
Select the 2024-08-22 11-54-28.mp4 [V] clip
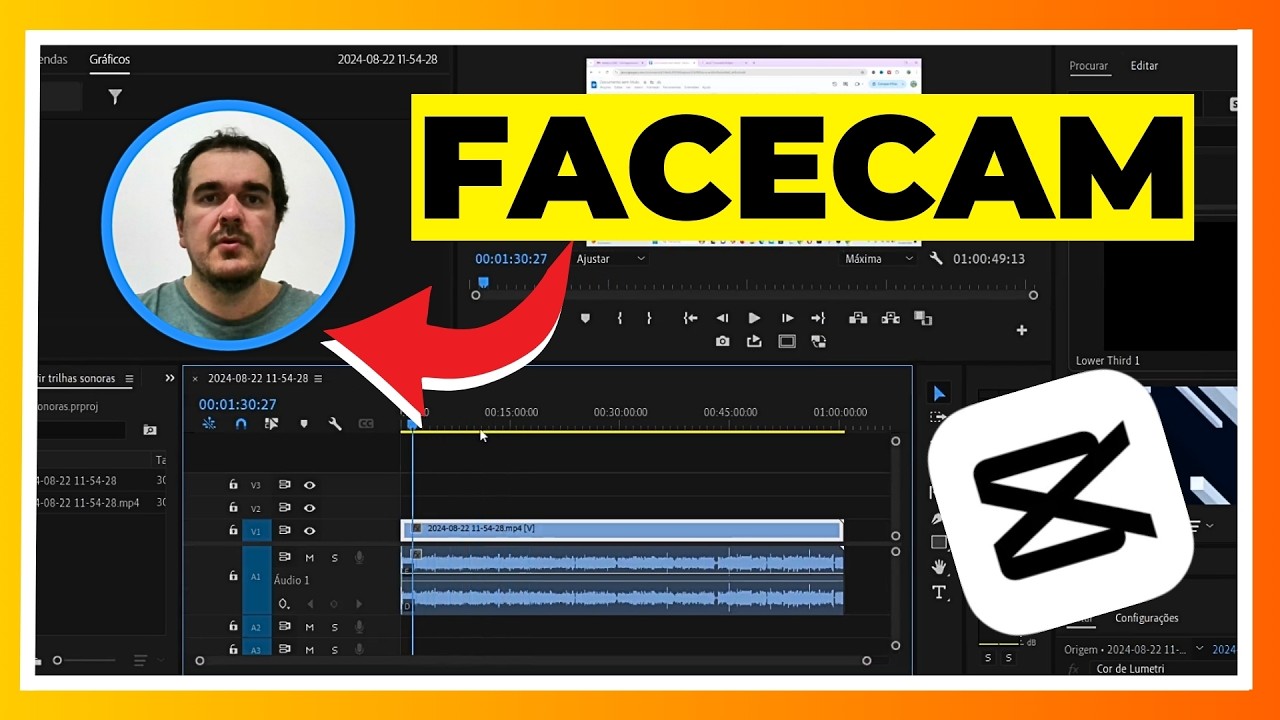[622, 530]
